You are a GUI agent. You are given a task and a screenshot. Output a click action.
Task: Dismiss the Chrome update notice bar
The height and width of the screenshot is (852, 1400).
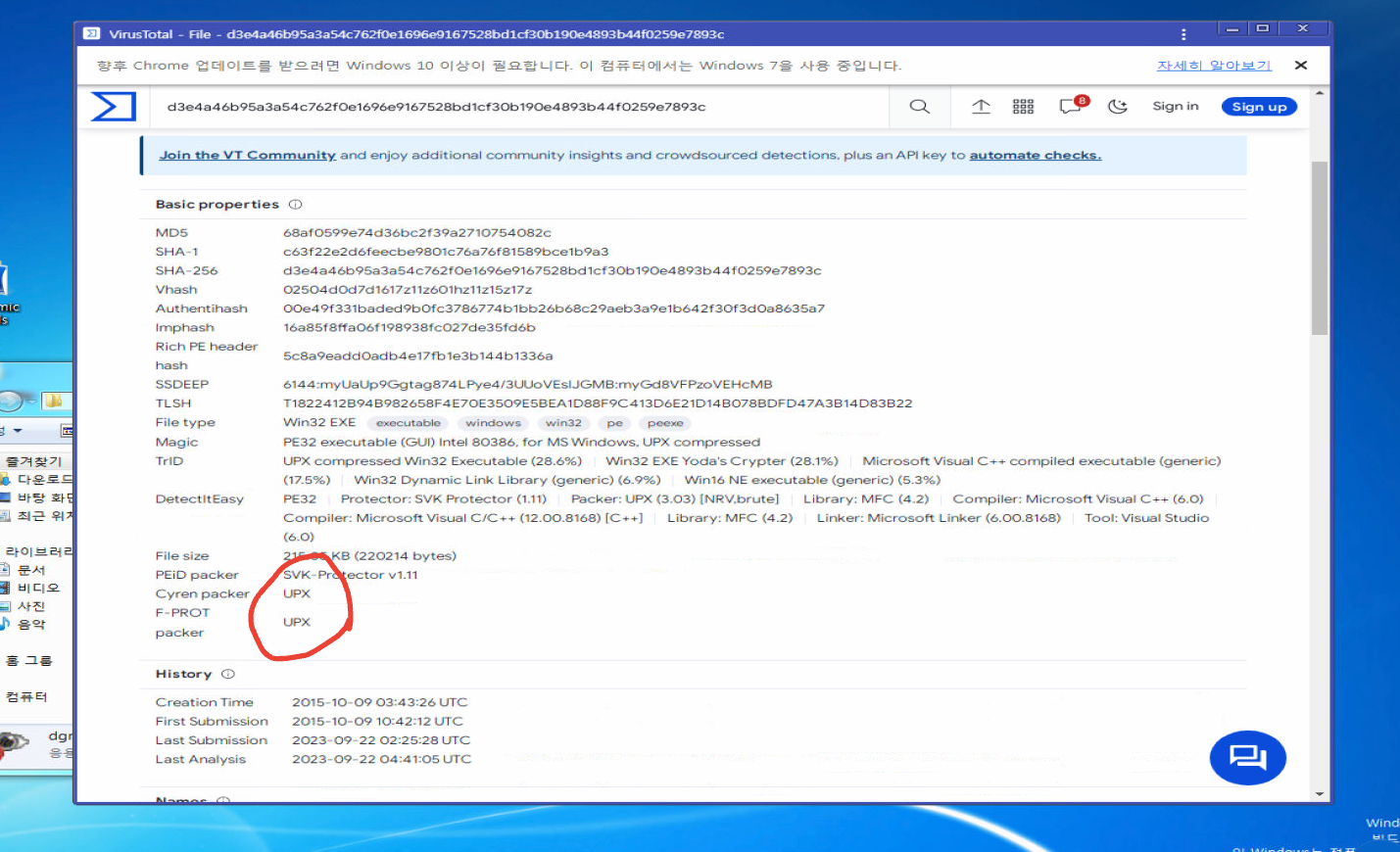click(1301, 66)
